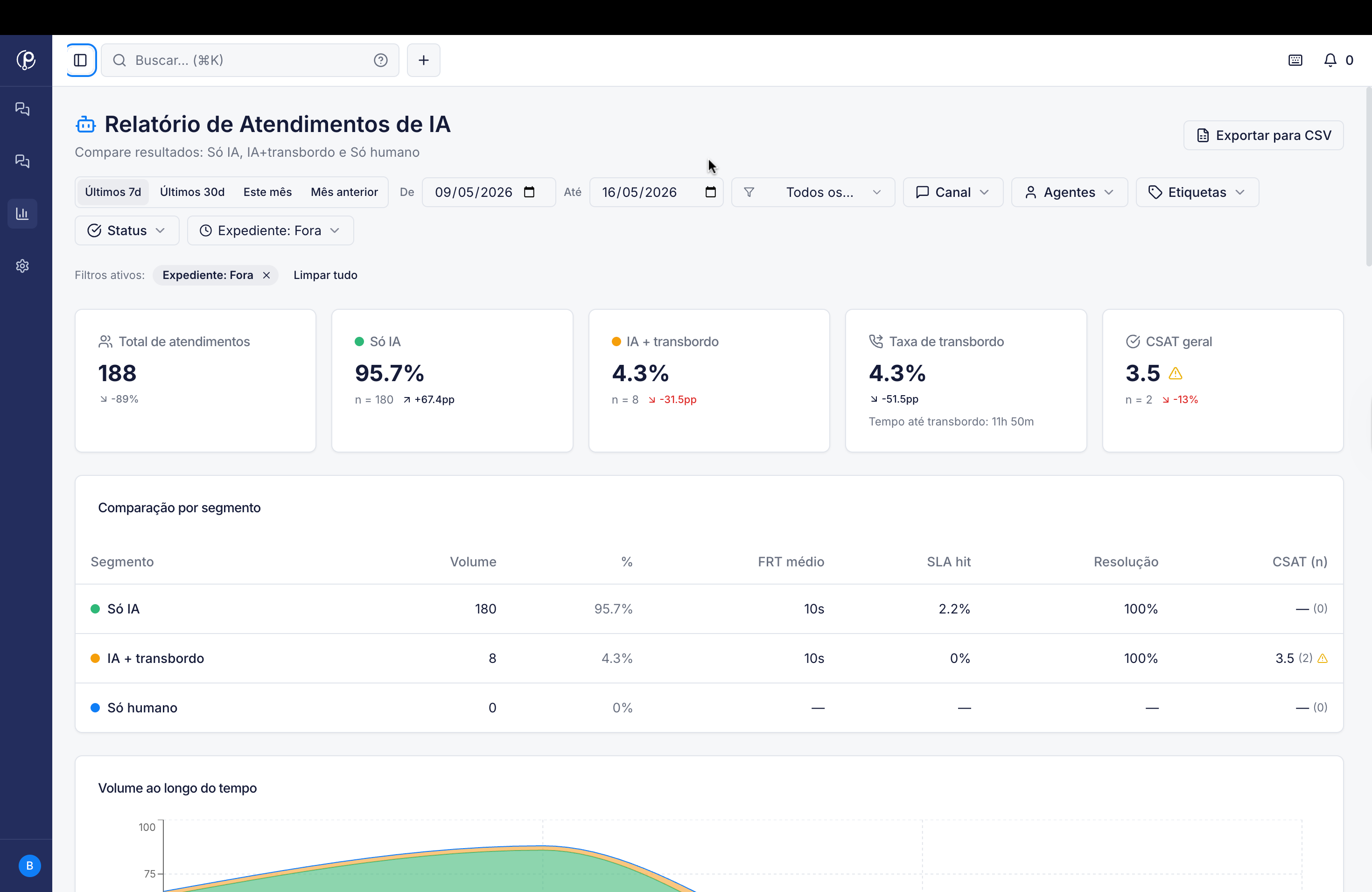This screenshot has width=1372, height=892.
Task: Remove the Expediente: Fora filter chip
Action: click(266, 275)
